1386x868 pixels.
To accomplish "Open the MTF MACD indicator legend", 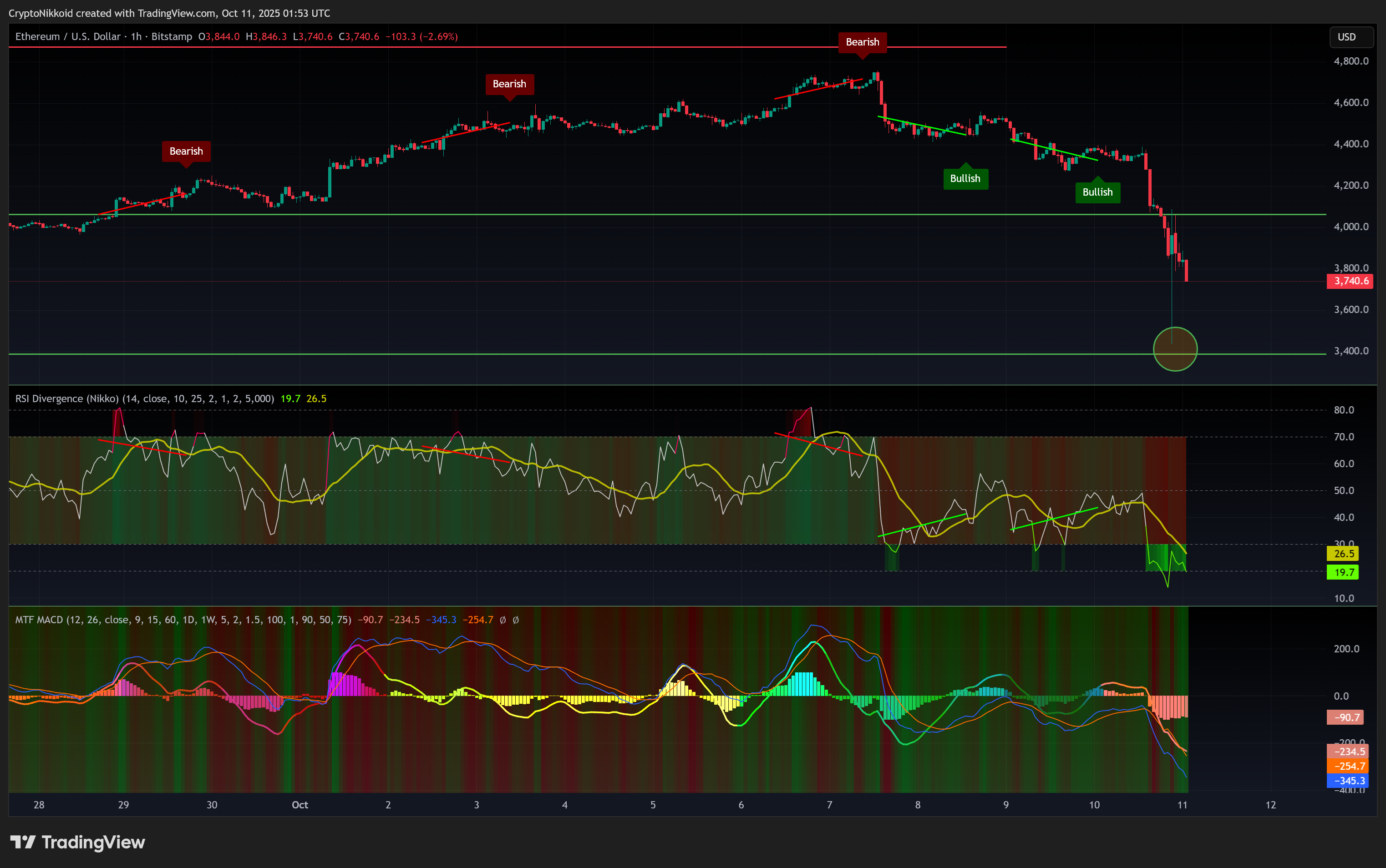I will (183, 620).
